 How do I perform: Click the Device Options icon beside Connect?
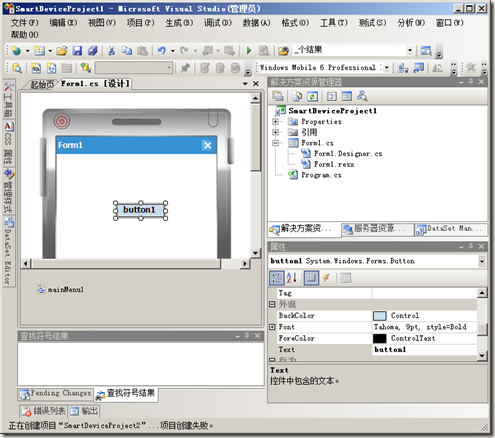[x=419, y=68]
